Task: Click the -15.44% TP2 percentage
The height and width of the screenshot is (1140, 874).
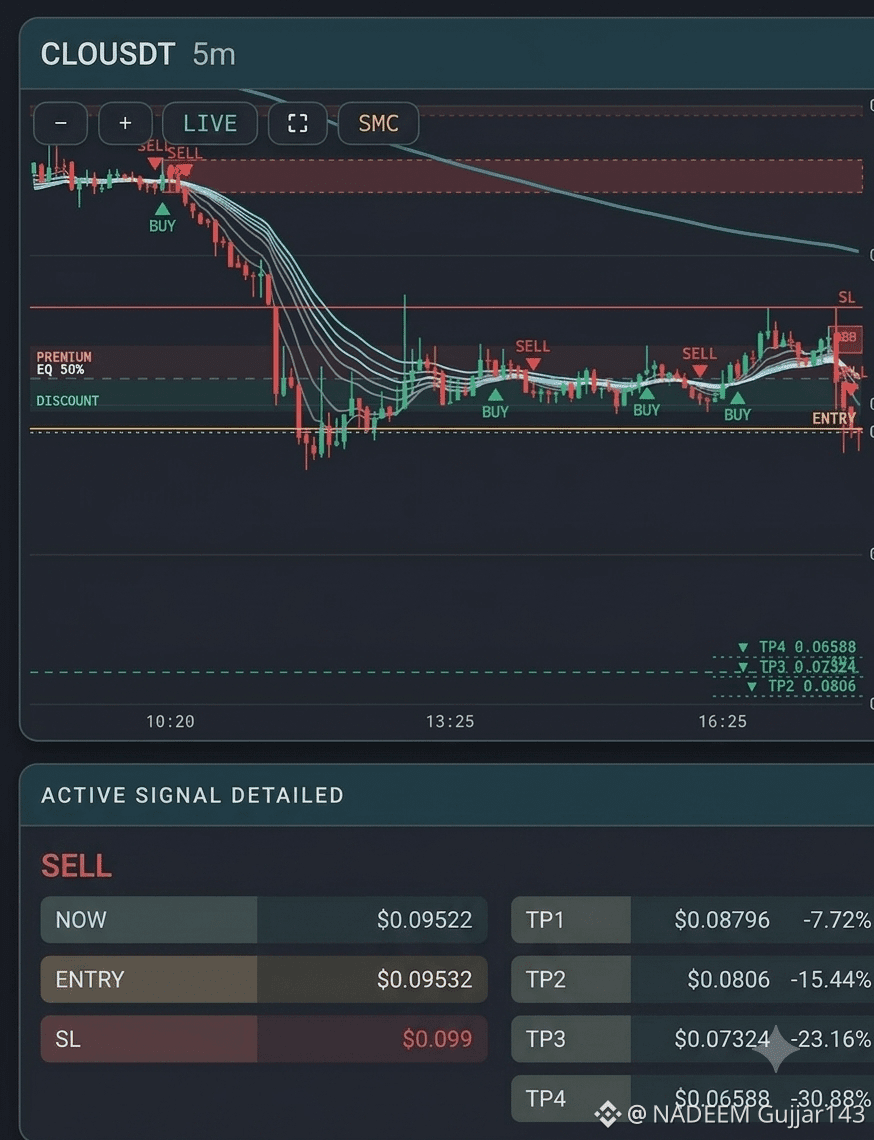Action: (x=831, y=979)
